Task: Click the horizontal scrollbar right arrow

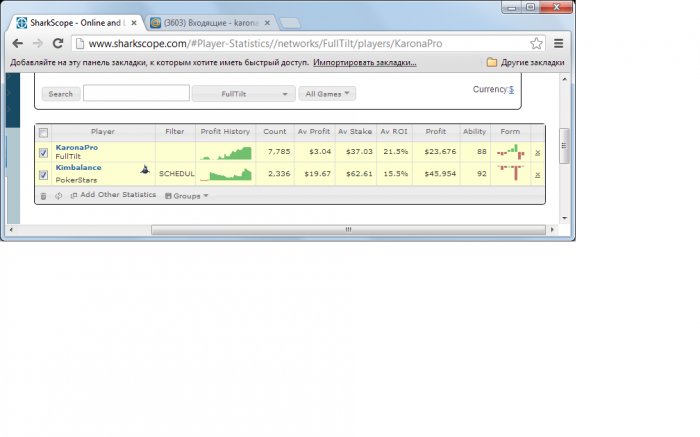Action: 553,229
